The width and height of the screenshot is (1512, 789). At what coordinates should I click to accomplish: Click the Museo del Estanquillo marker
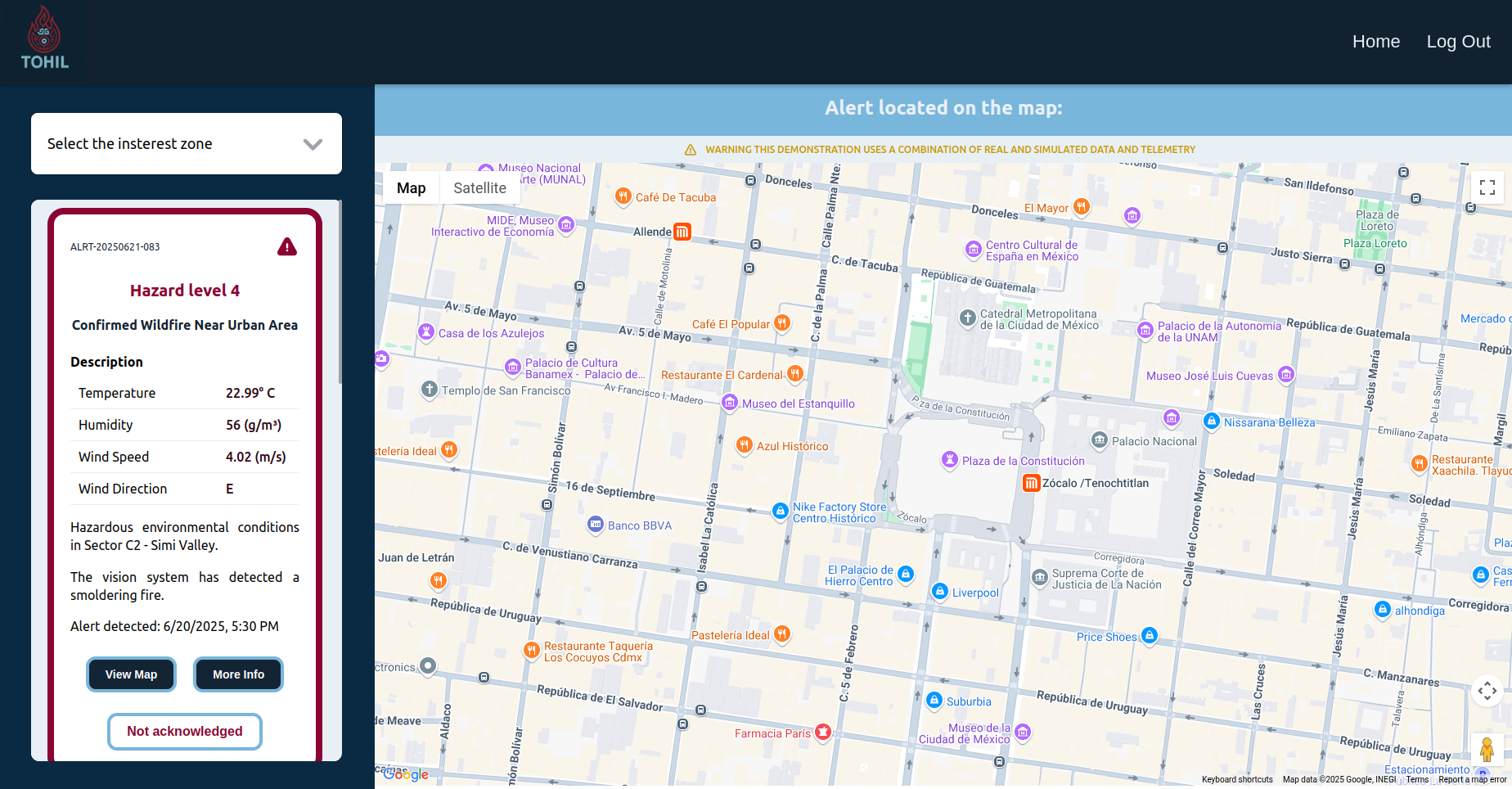click(730, 403)
